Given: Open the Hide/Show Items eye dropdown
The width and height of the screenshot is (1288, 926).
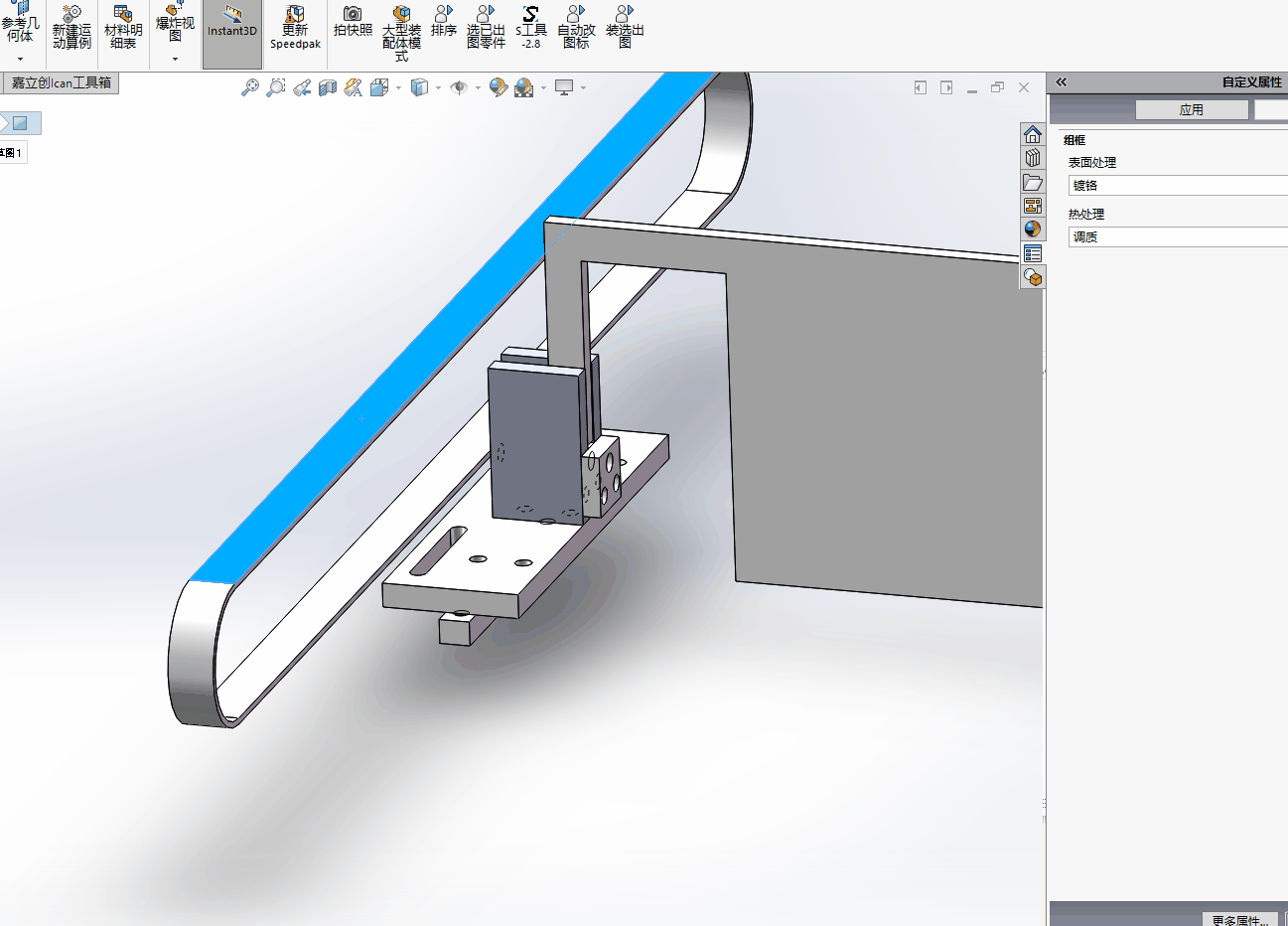Looking at the screenshot, I should pyautogui.click(x=478, y=87).
